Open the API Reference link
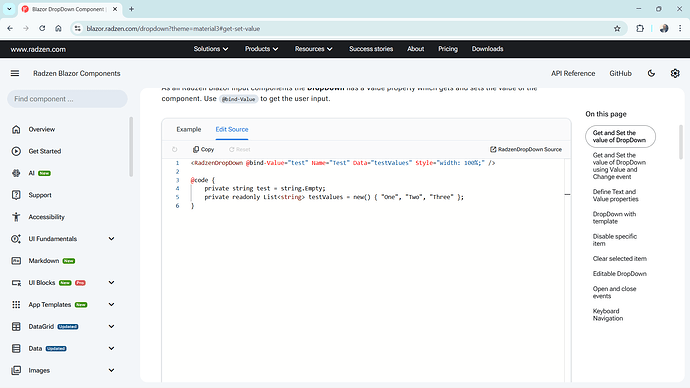This screenshot has width=690, height=388. pos(573,73)
